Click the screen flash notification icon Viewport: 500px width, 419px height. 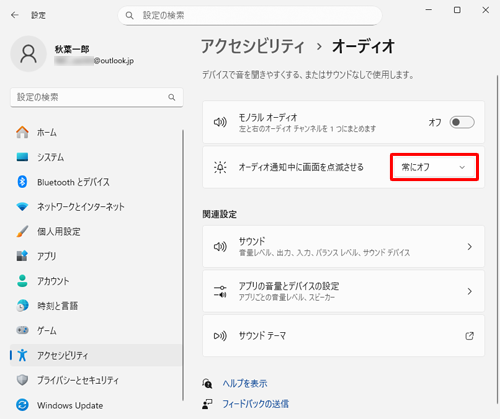[x=220, y=167]
